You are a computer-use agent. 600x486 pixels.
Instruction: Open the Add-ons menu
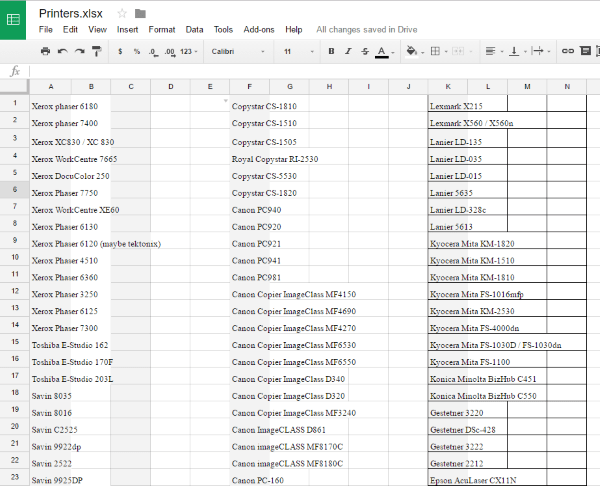[x=259, y=30]
